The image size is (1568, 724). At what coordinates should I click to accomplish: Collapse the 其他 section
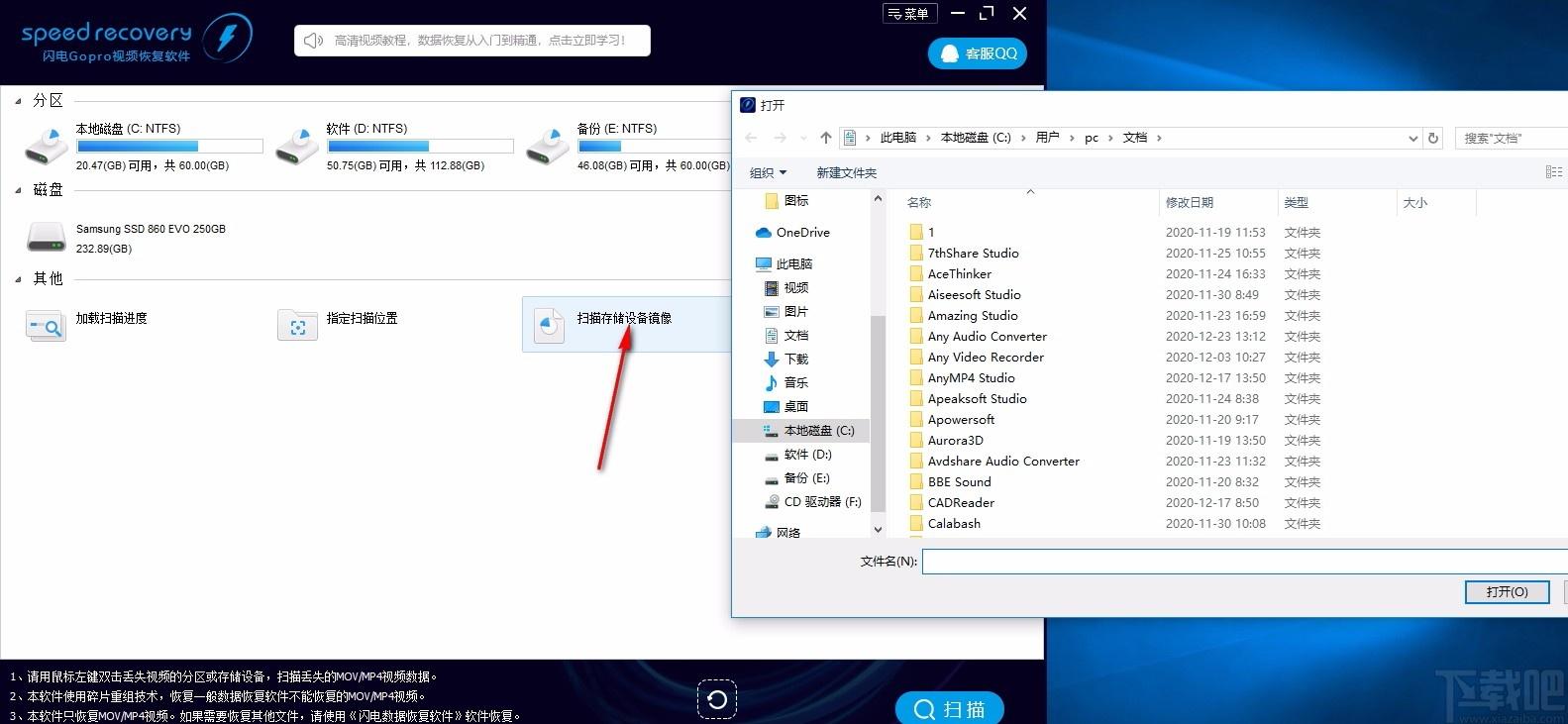pyautogui.click(x=18, y=279)
